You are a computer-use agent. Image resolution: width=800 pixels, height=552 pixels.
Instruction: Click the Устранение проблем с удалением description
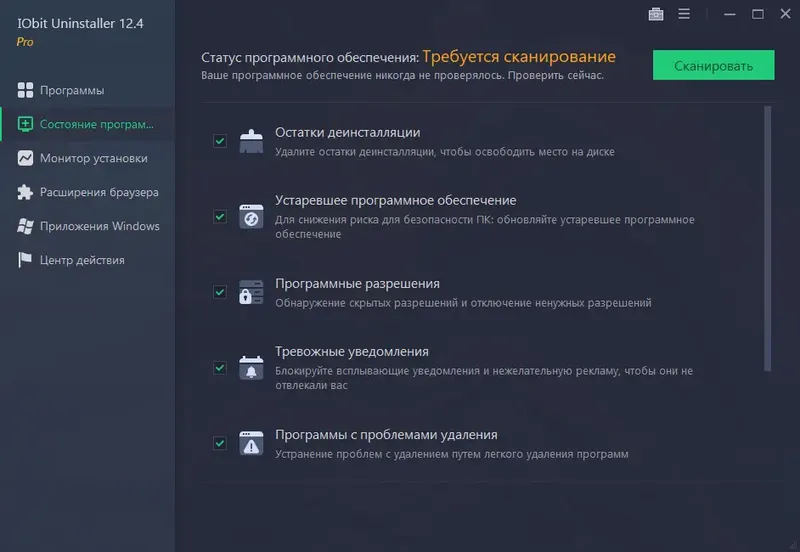pos(452,454)
